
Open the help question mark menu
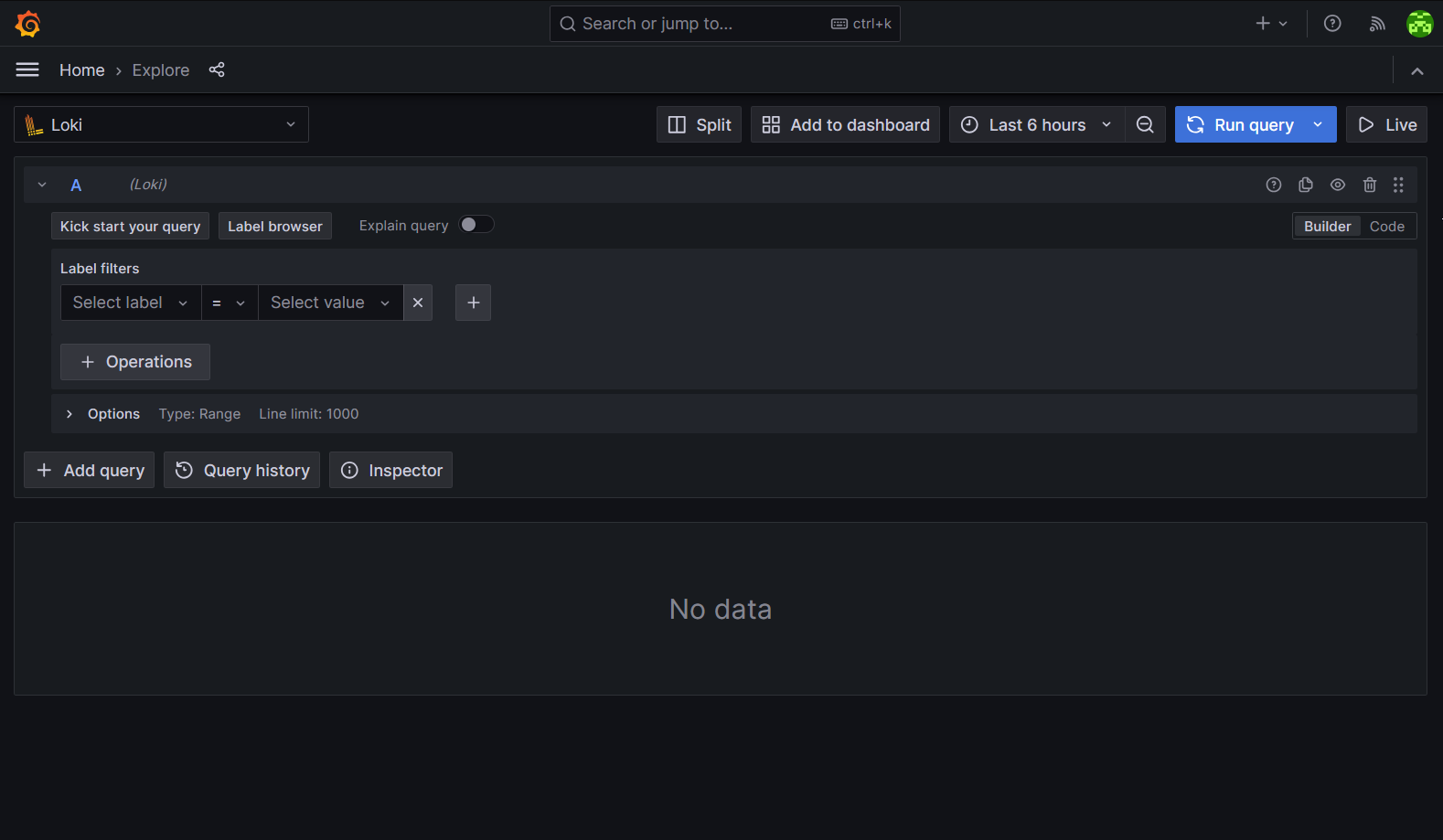tap(1332, 24)
